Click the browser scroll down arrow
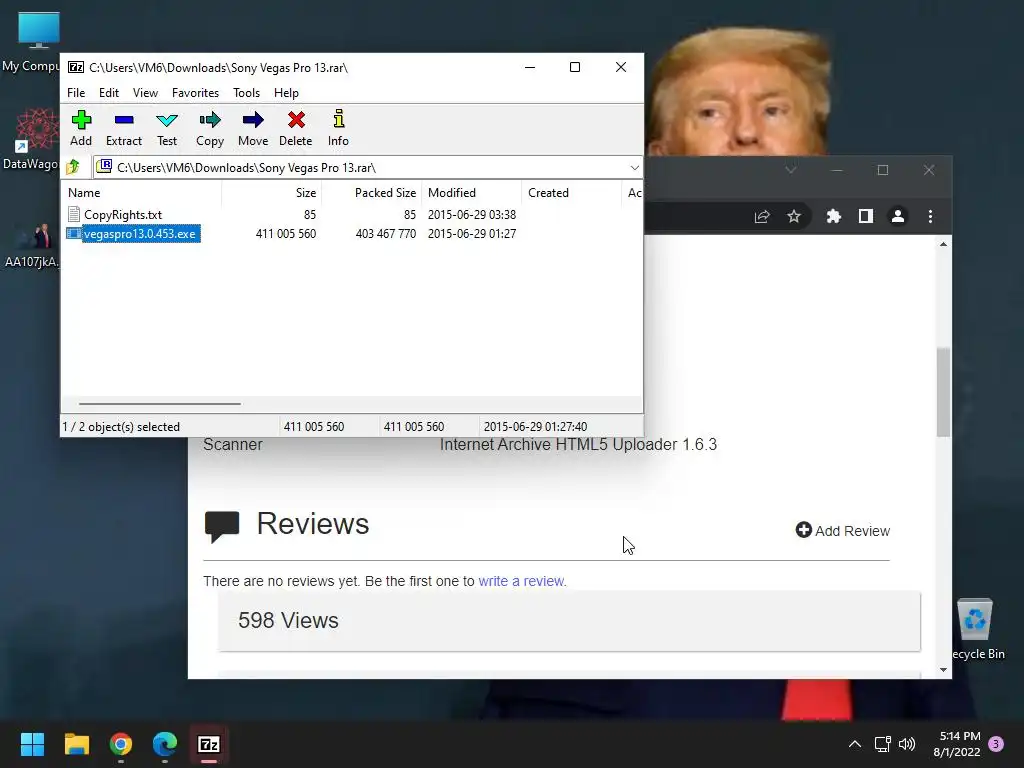 [x=943, y=669]
